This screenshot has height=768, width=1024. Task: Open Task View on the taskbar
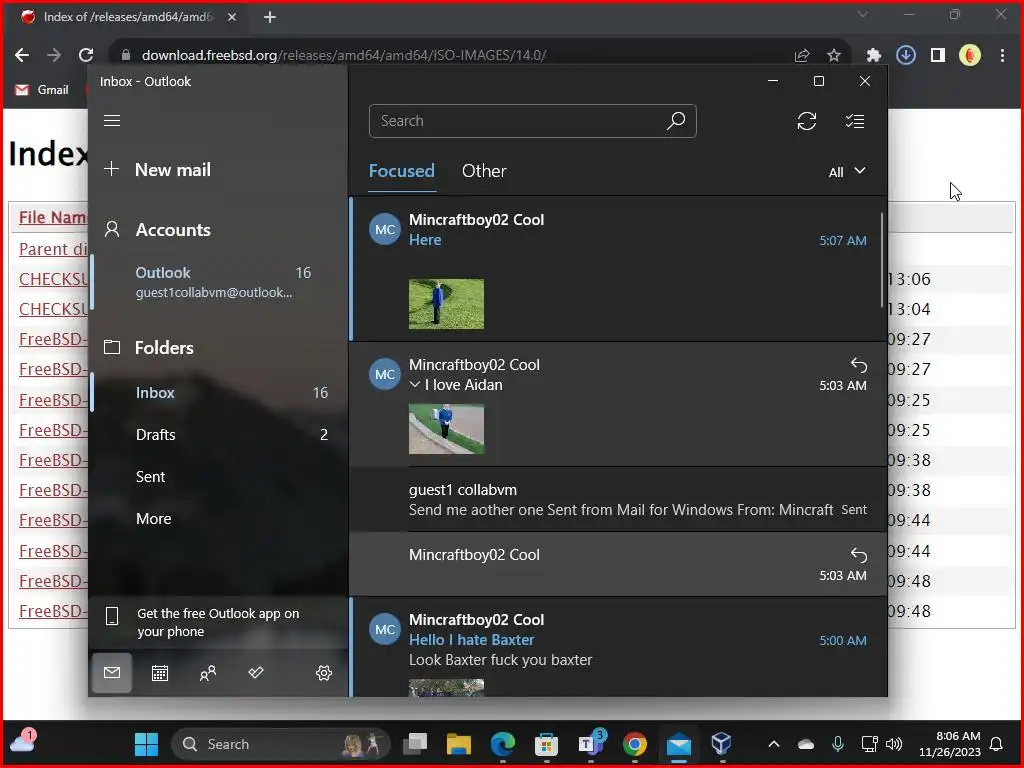pos(415,744)
